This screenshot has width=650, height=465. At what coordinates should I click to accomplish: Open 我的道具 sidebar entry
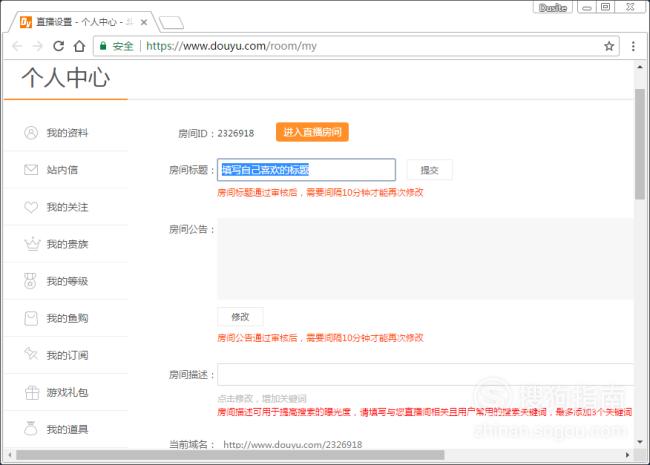tap(67, 429)
